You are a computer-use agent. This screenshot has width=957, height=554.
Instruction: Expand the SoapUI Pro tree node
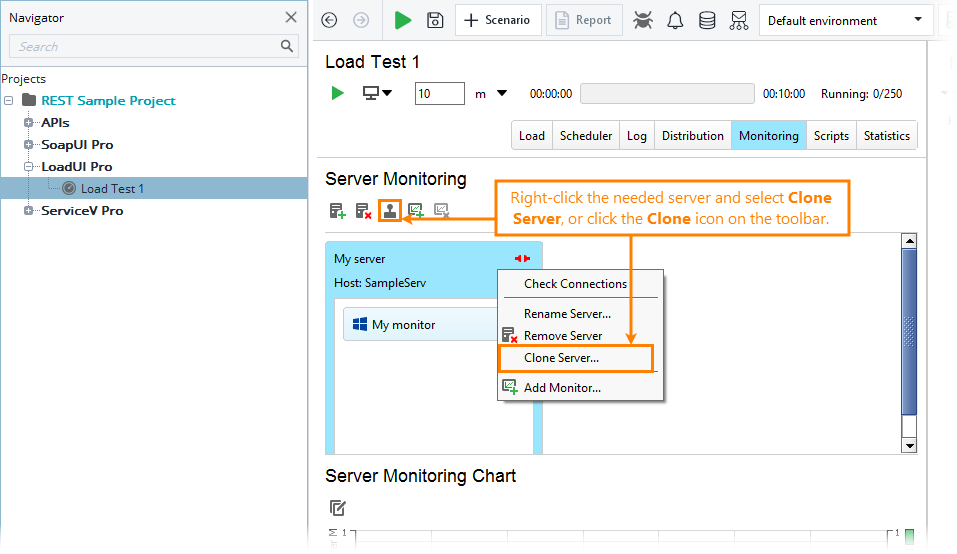coord(28,145)
